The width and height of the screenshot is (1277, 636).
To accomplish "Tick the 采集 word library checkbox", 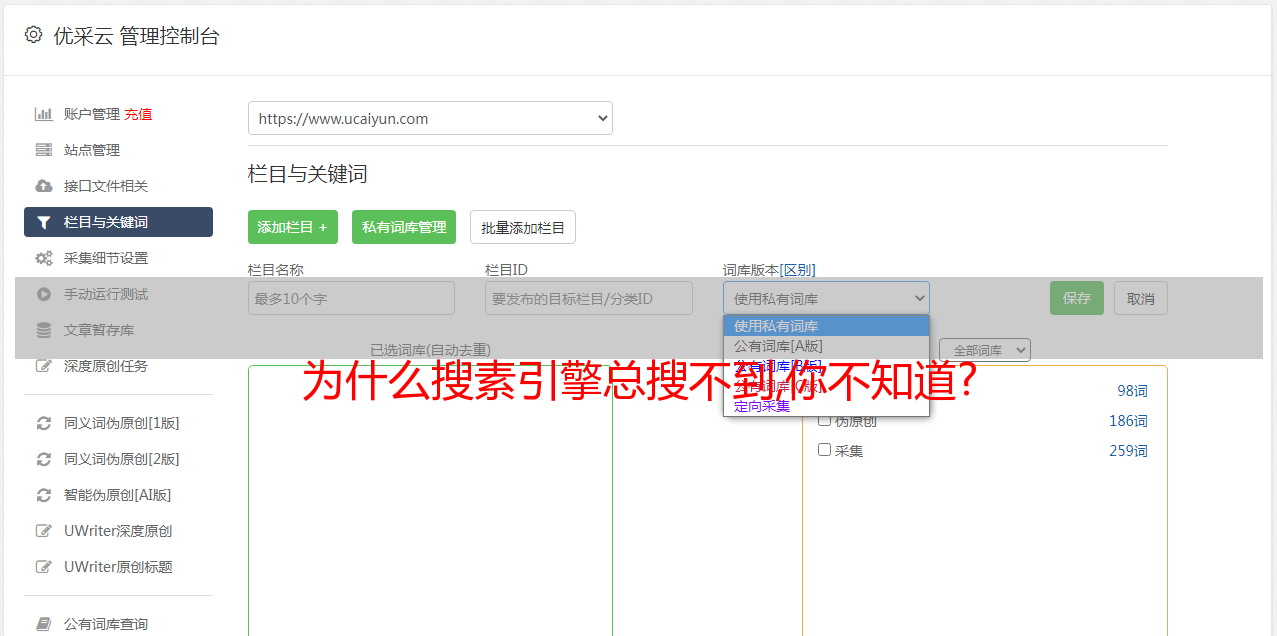I will point(825,450).
